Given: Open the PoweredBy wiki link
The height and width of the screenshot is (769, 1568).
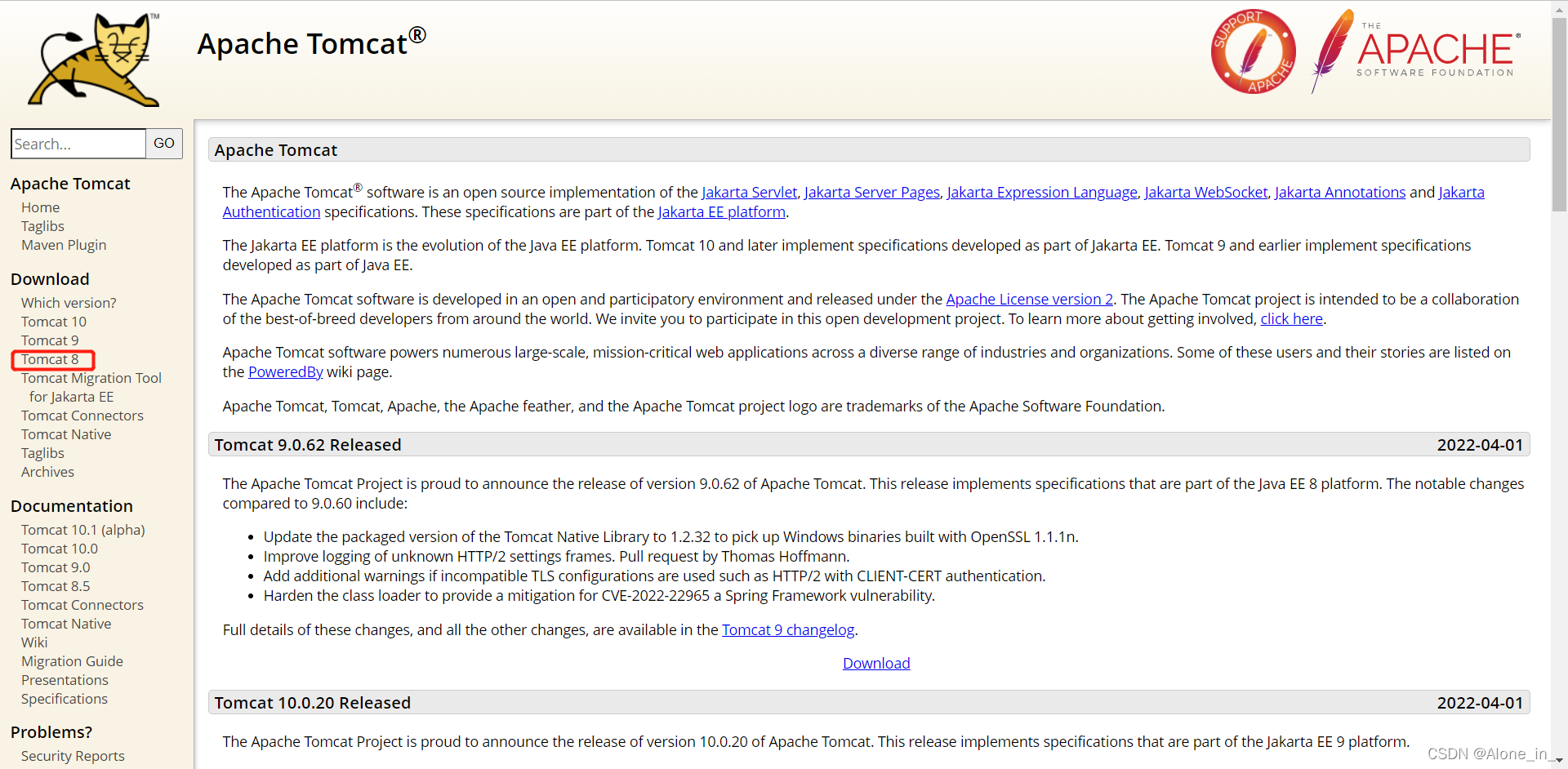Looking at the screenshot, I should click(x=286, y=371).
